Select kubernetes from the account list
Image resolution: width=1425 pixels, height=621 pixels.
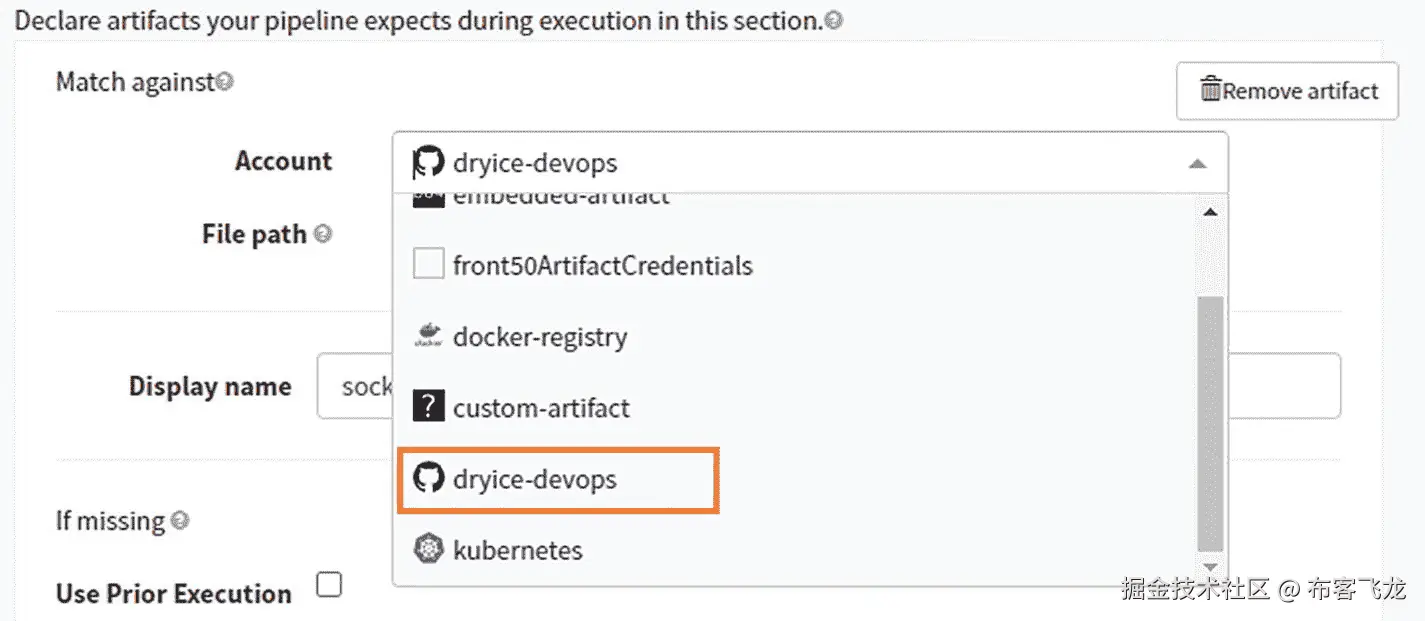(x=517, y=550)
